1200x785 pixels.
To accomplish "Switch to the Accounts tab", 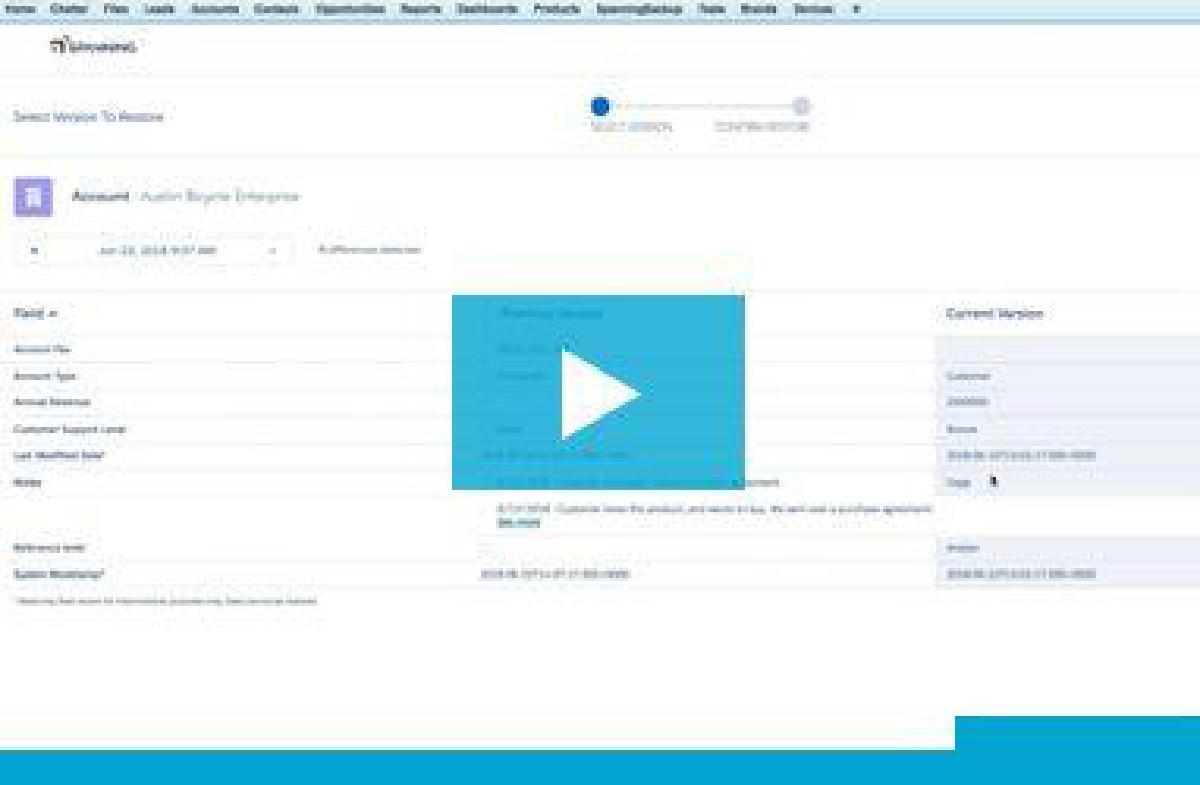I will point(215,9).
